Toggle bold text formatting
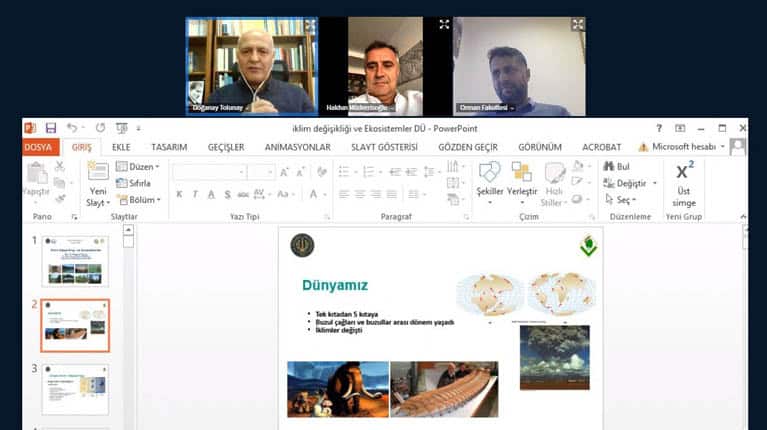Image resolution: width=767 pixels, height=430 pixels. coord(180,194)
